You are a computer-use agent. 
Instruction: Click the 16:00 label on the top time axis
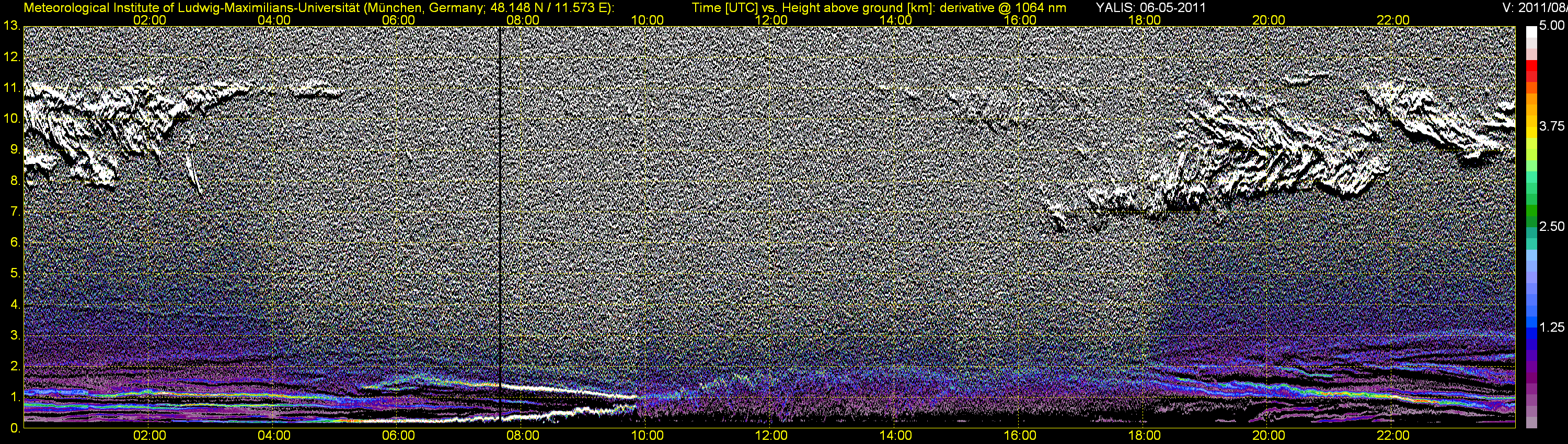(1020, 20)
